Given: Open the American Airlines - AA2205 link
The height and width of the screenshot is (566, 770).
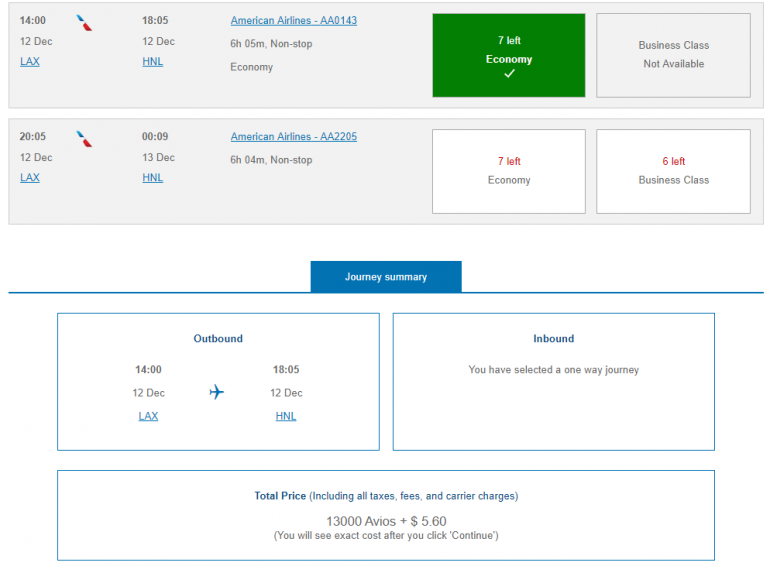Looking at the screenshot, I should pyautogui.click(x=293, y=137).
